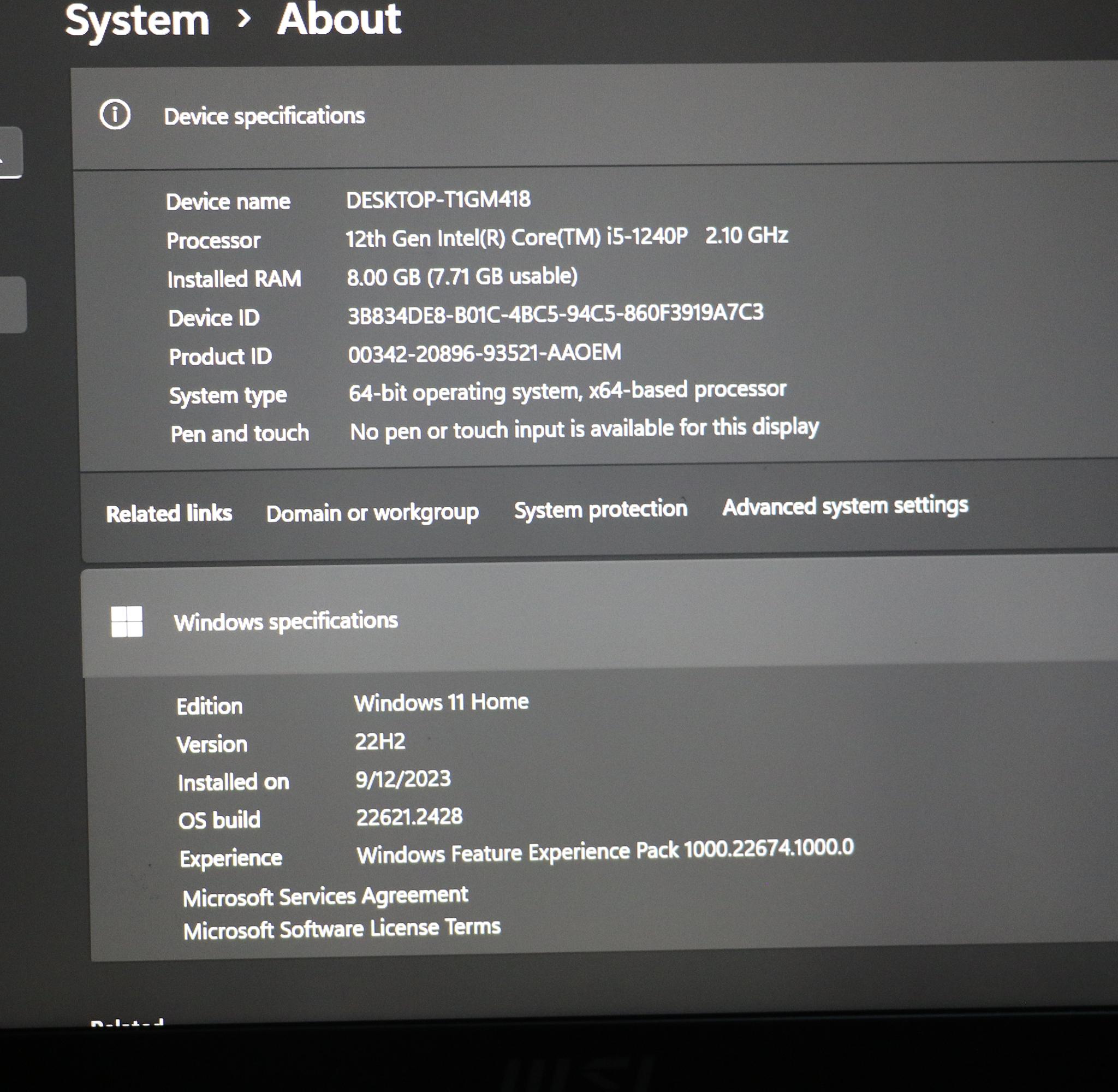Collapse the Device specifications section header

click(x=595, y=116)
